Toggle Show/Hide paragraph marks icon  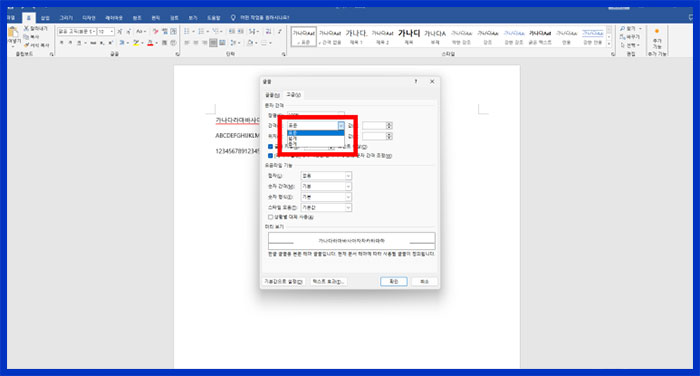tap(280, 31)
